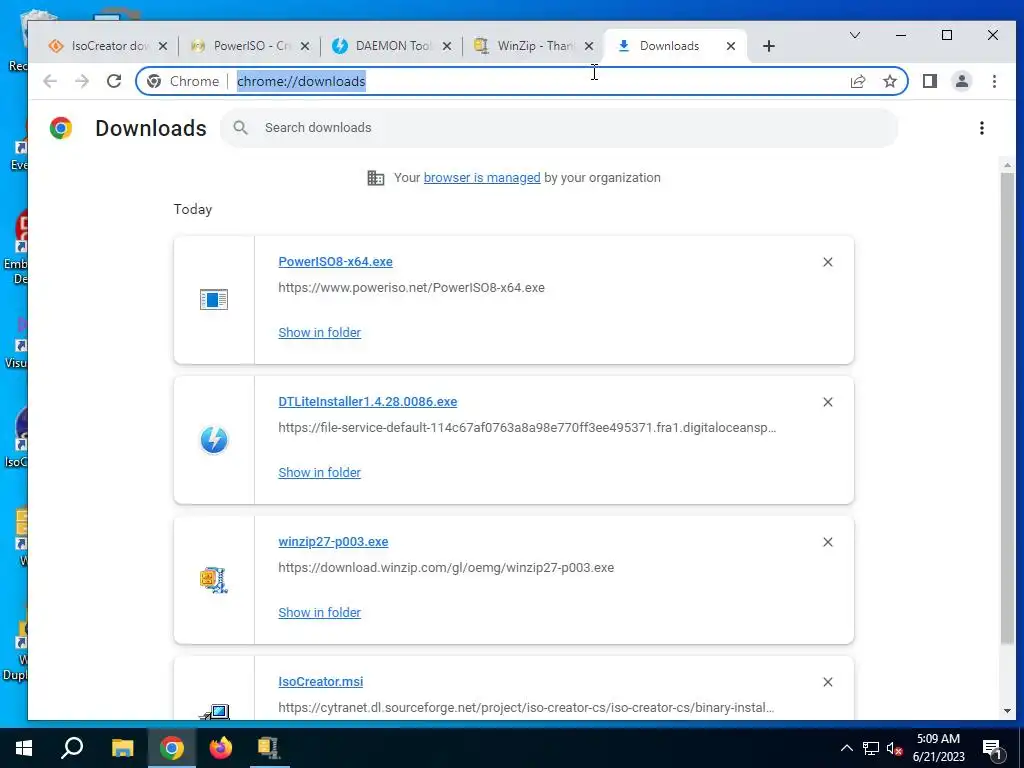Remove DTLiteInstaller1.4.28.0086.exe from the list
This screenshot has width=1024, height=768.
click(x=827, y=402)
